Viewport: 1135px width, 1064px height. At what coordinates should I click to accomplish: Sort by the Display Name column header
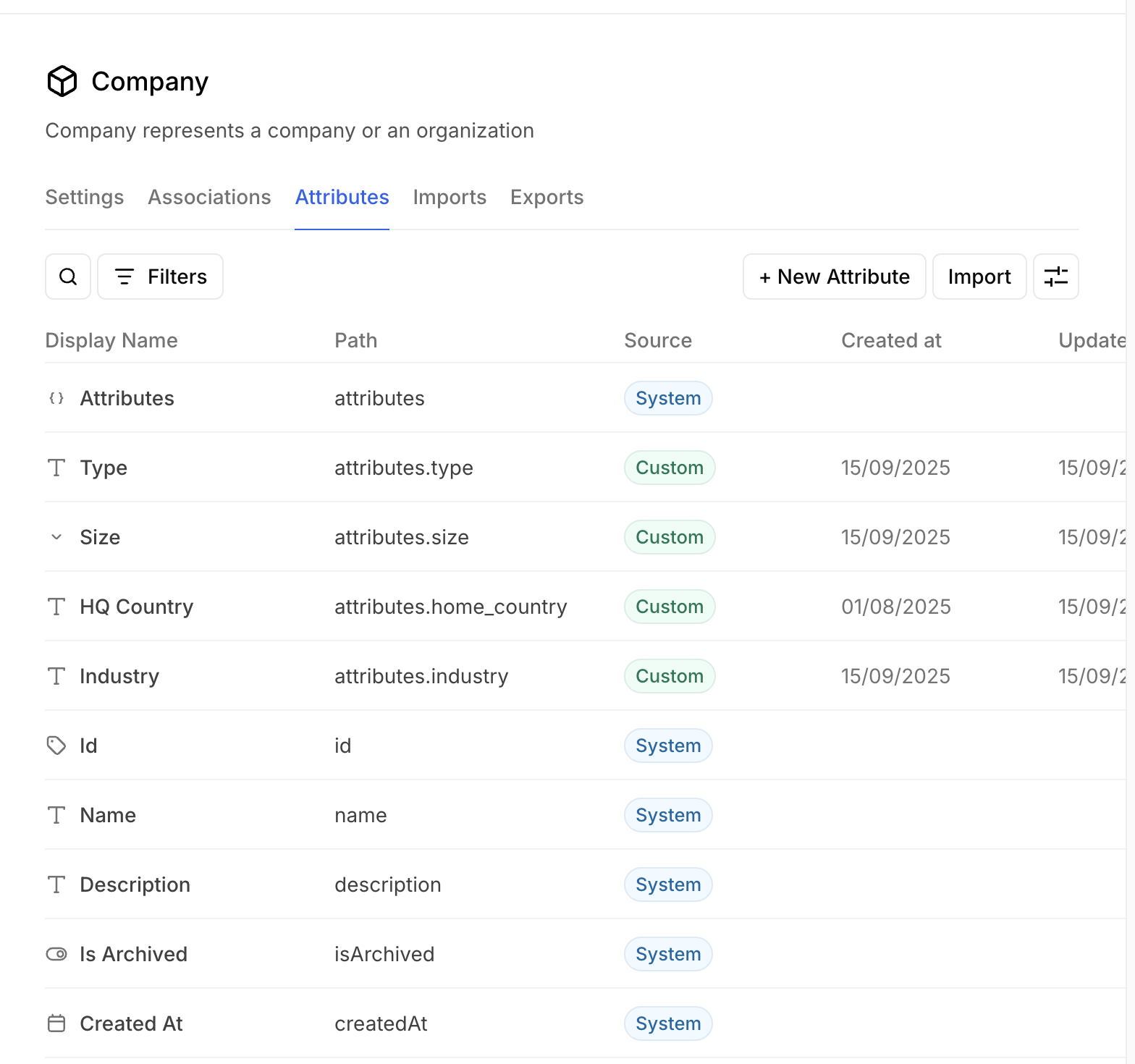click(x=111, y=340)
